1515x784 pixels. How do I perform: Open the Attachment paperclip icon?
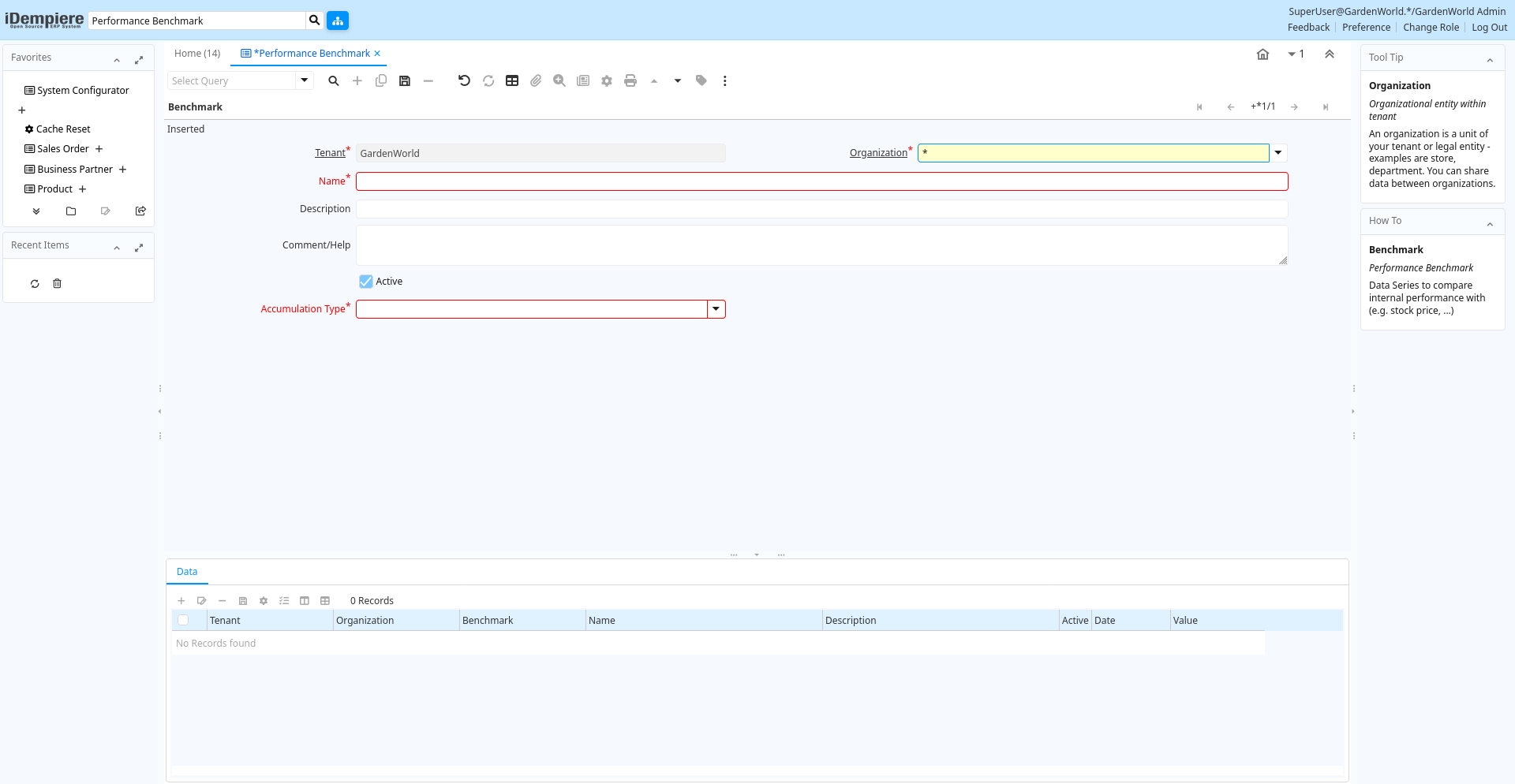(x=536, y=80)
